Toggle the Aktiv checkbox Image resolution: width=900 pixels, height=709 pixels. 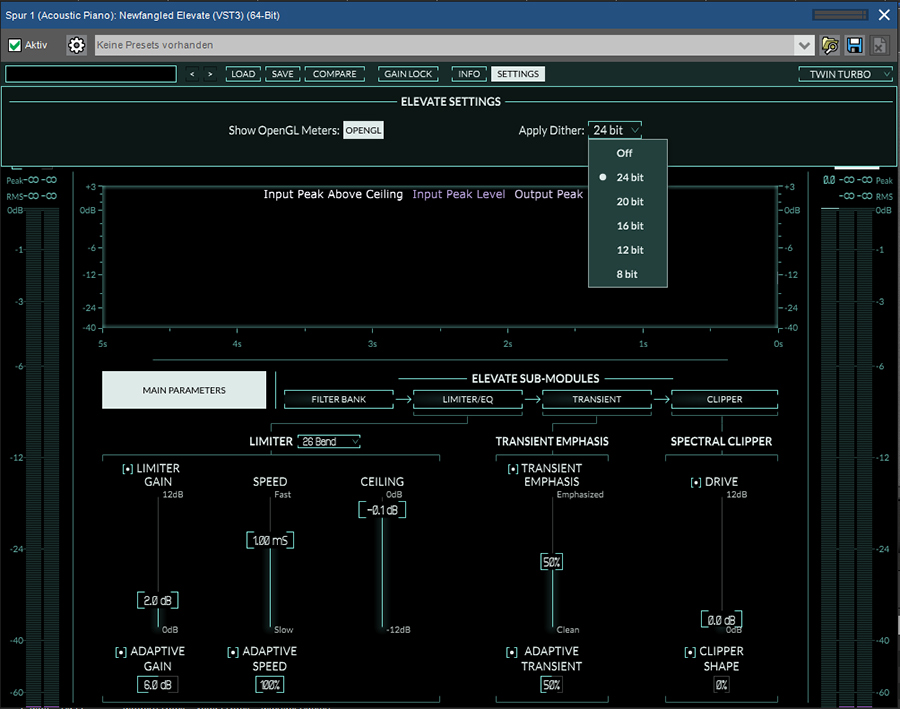[x=15, y=45]
